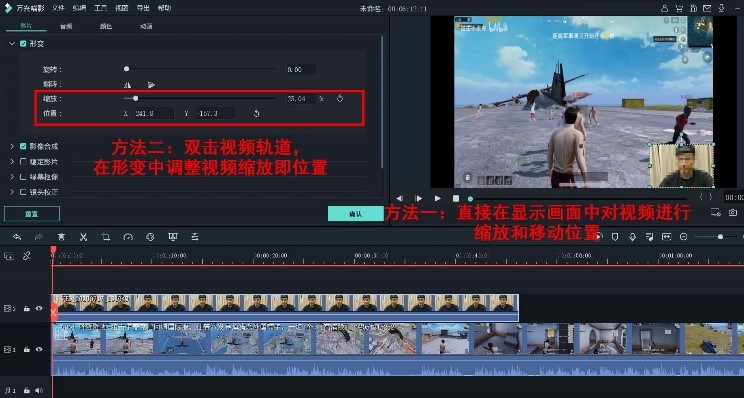Open the gift box icon in title bar

[x=693, y=8]
